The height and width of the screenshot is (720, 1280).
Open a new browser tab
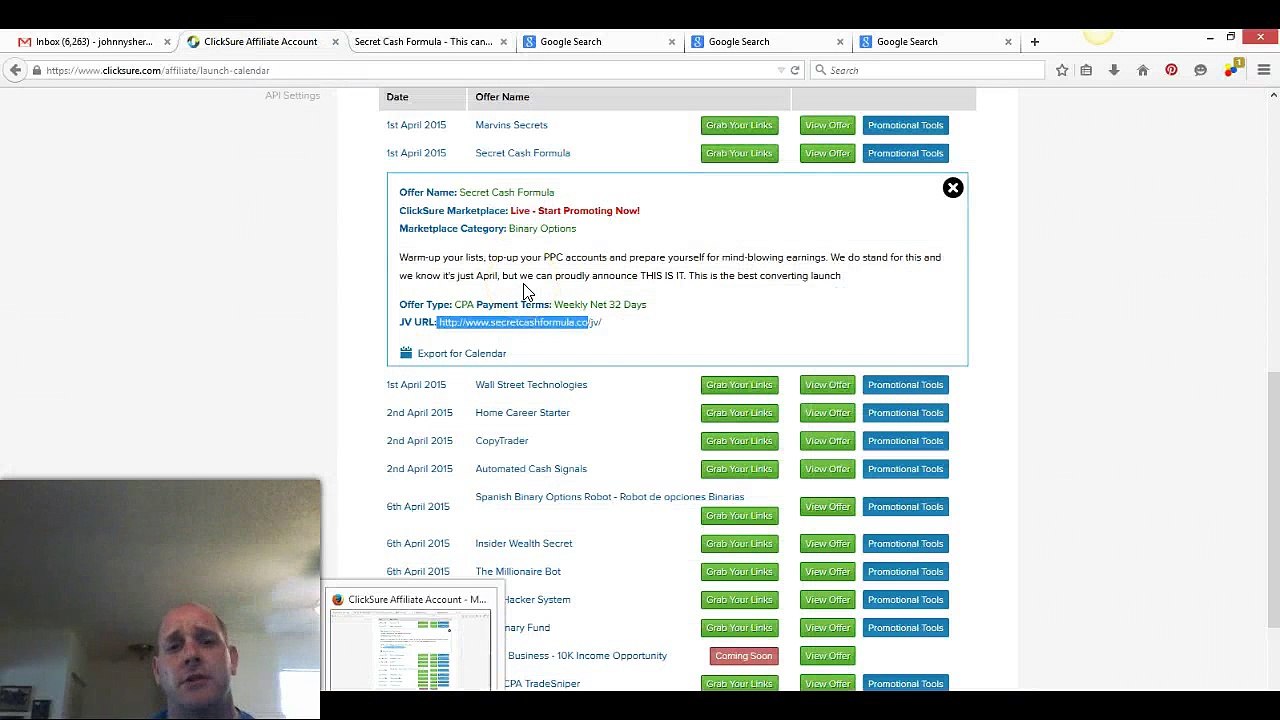tap(1035, 42)
